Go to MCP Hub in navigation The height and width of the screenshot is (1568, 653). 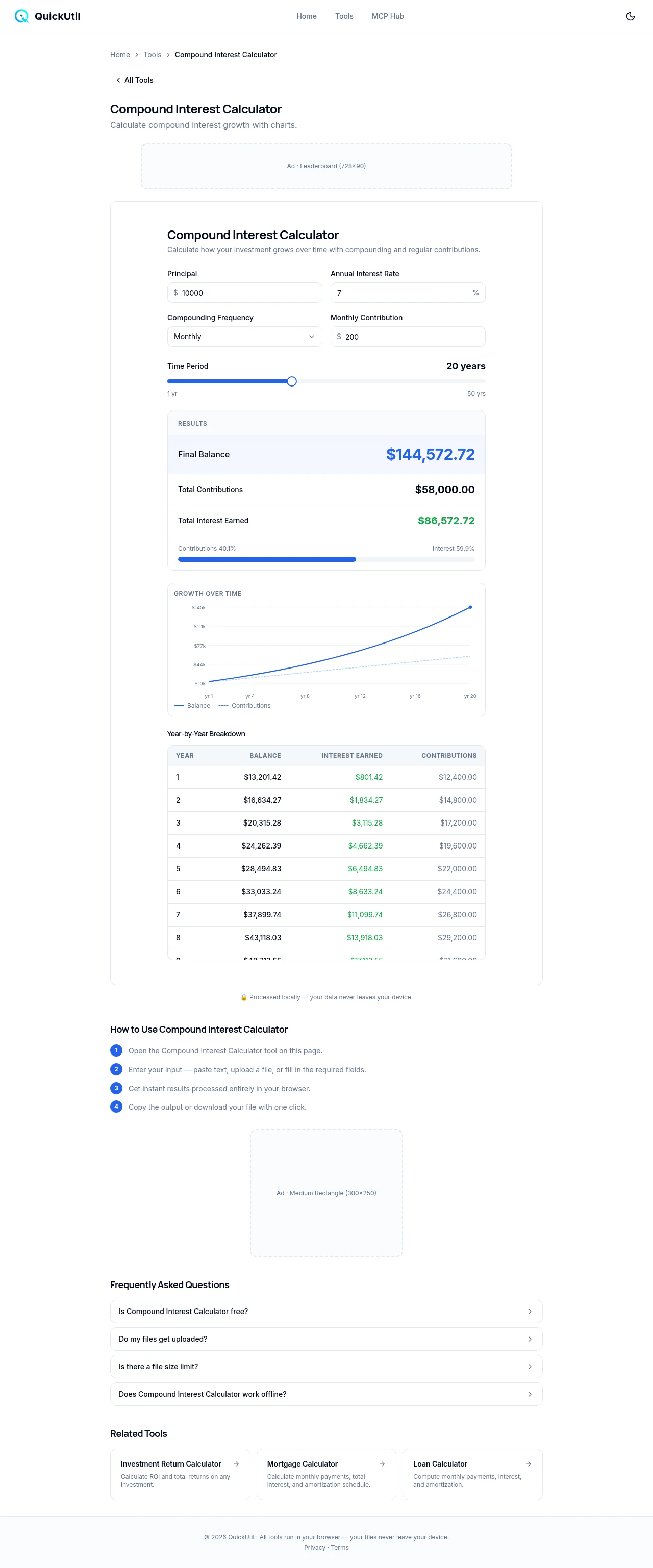[x=387, y=16]
